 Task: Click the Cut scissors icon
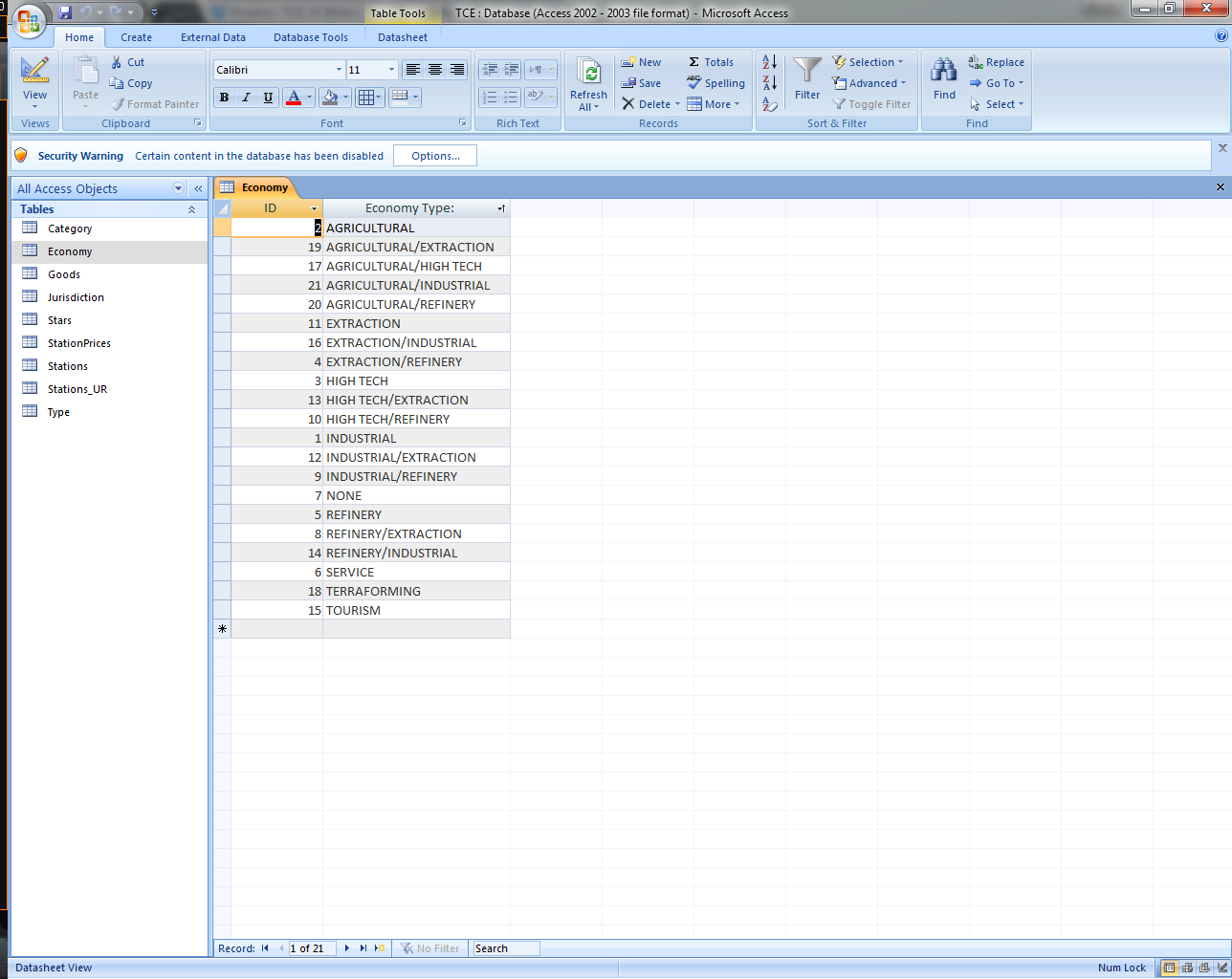coord(117,62)
